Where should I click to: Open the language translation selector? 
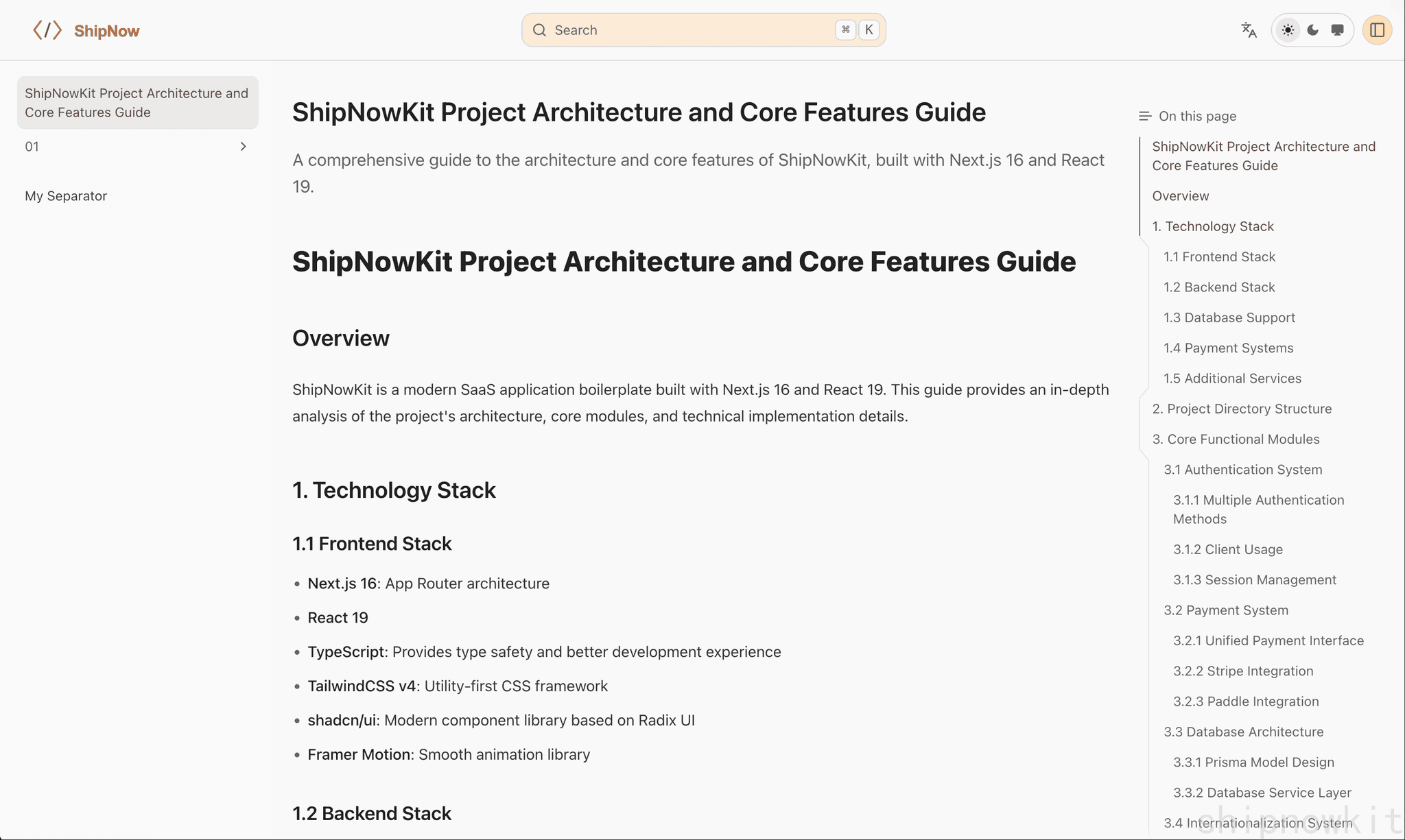point(1248,29)
